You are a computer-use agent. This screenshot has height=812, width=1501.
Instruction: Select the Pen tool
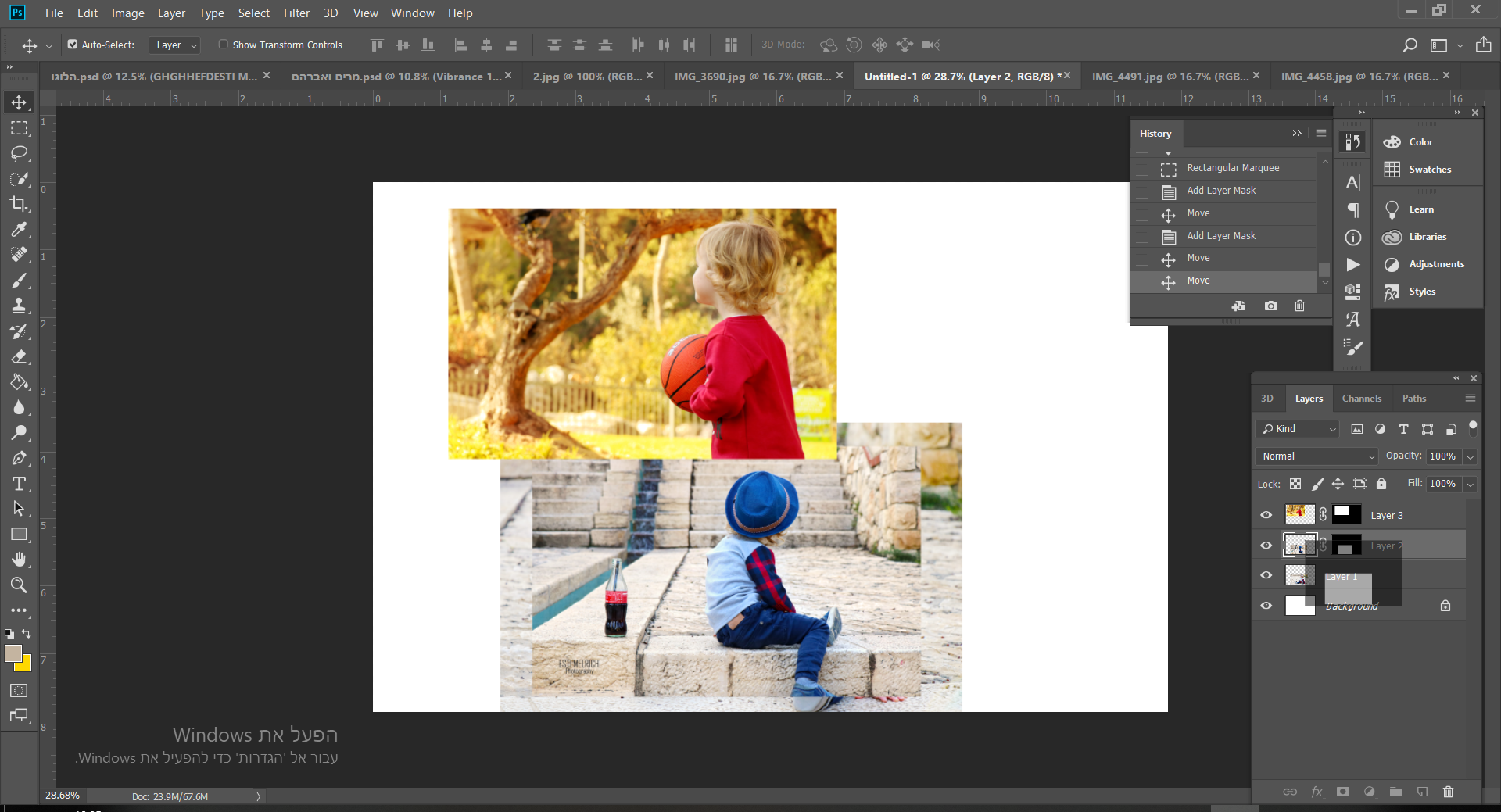click(x=19, y=458)
